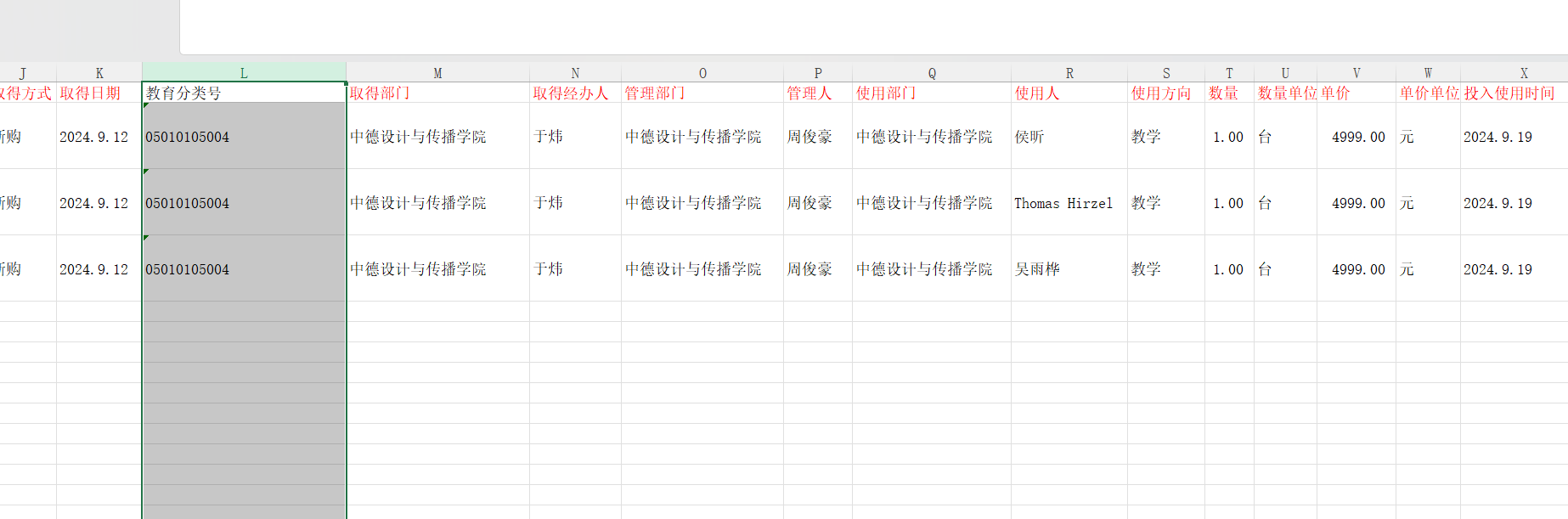Click the 投入使用时间 header cell

(x=1513, y=93)
